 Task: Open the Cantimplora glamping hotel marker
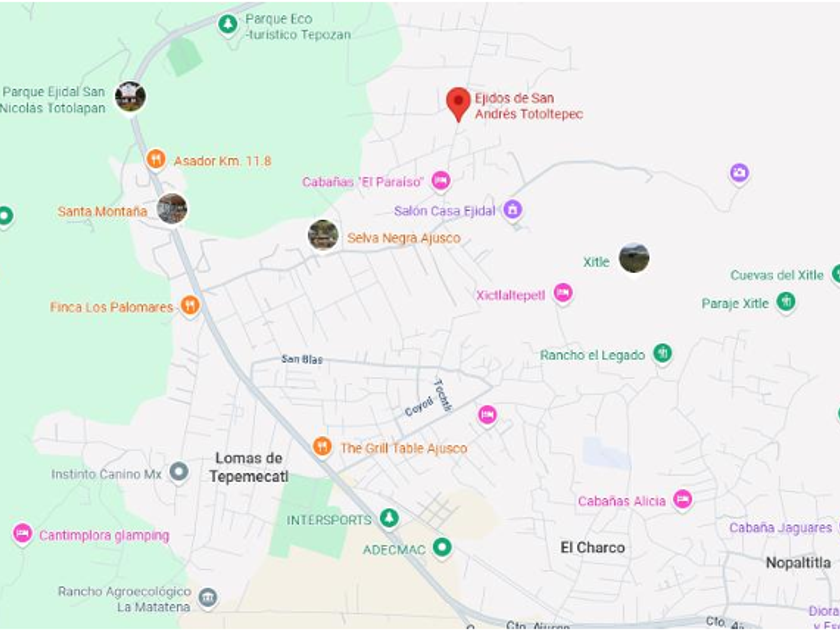(x=22, y=534)
